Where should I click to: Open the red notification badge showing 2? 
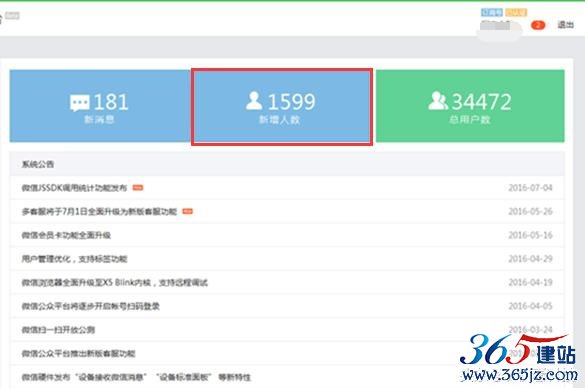[538, 25]
